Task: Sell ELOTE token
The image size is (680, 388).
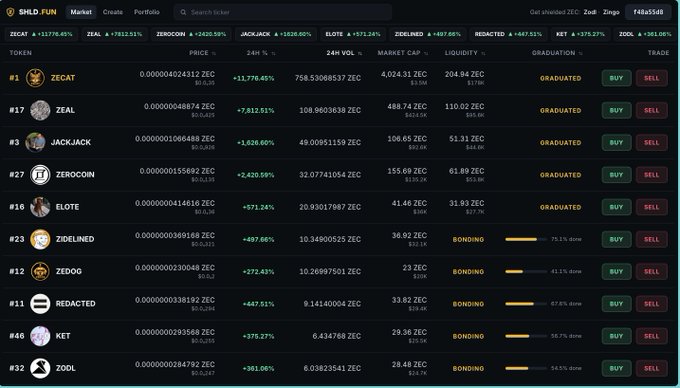Action: [x=651, y=207]
